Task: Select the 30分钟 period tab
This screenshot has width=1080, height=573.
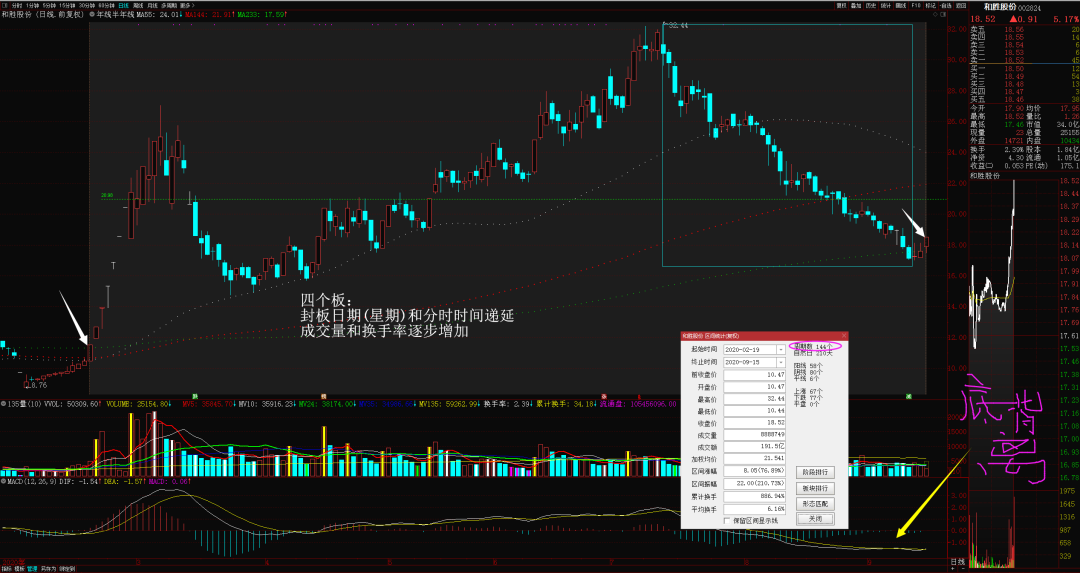Action: pyautogui.click(x=87, y=6)
